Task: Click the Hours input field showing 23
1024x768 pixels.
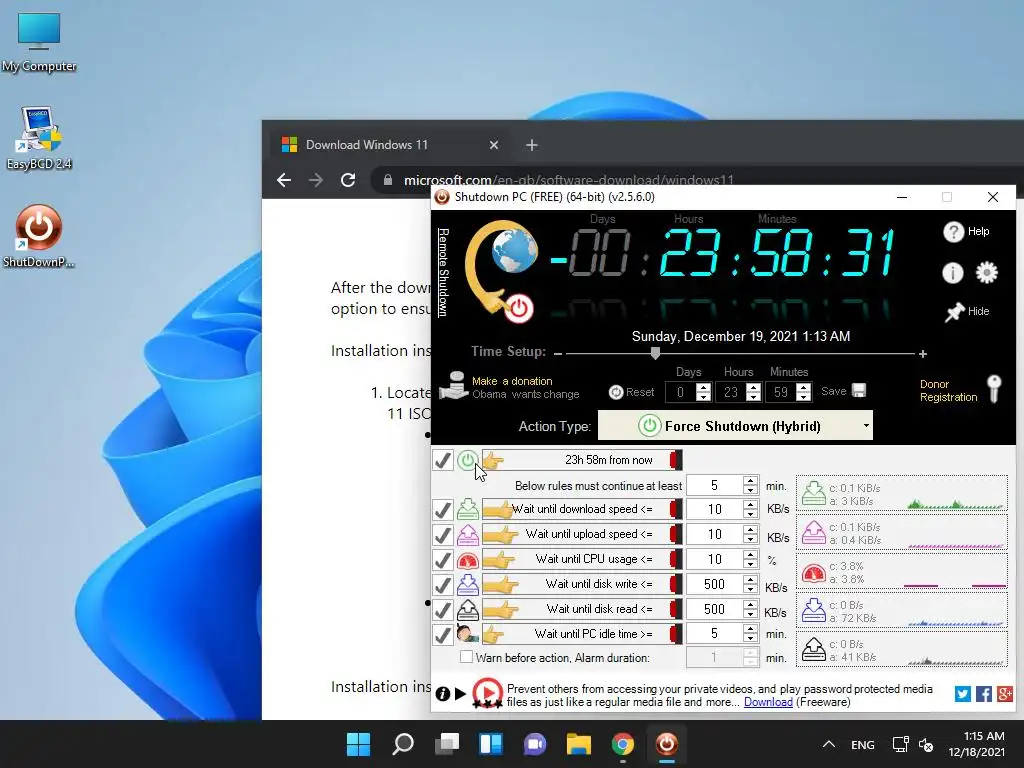Action: (x=731, y=392)
